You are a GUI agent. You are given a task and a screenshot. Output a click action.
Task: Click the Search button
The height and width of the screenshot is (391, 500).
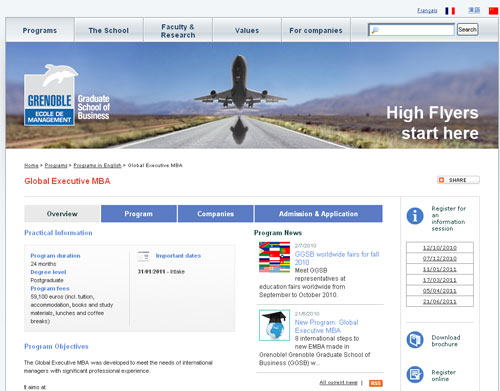tap(467, 30)
